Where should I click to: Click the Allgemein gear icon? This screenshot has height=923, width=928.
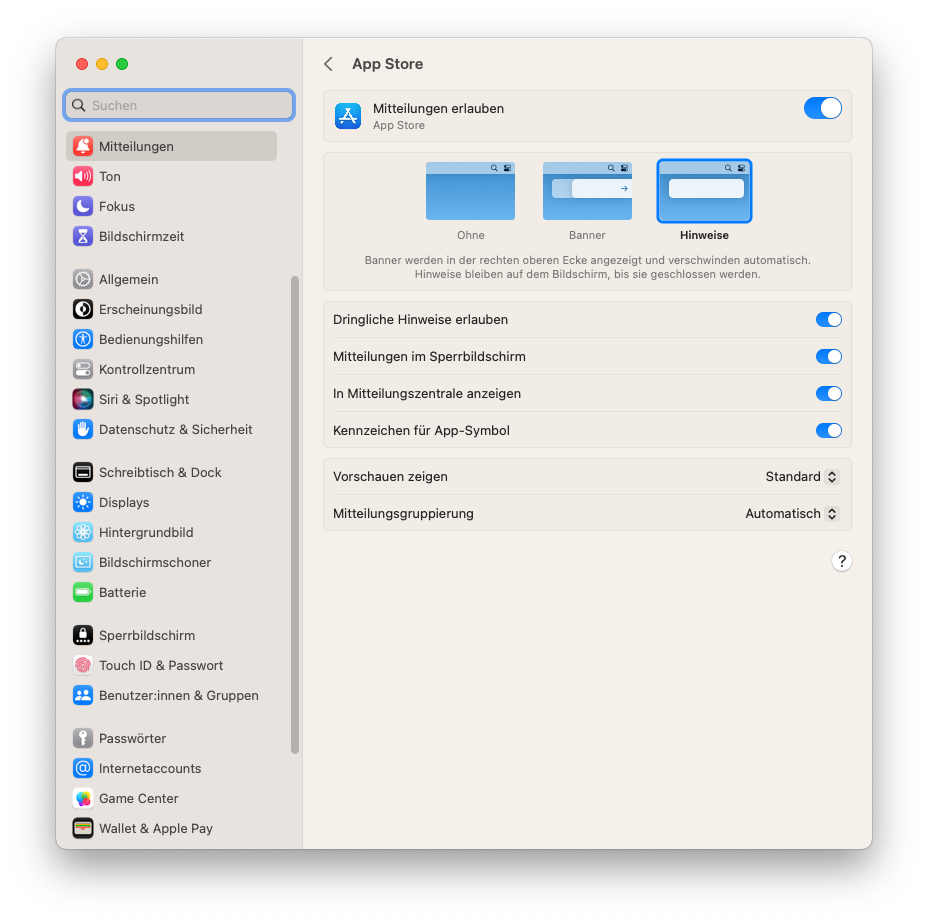(83, 279)
